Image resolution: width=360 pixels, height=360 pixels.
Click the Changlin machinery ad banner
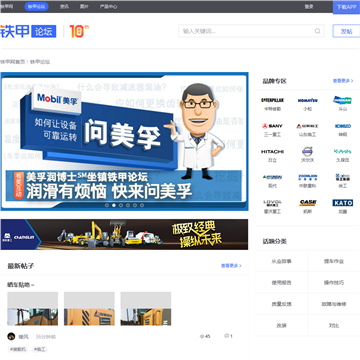124,234
